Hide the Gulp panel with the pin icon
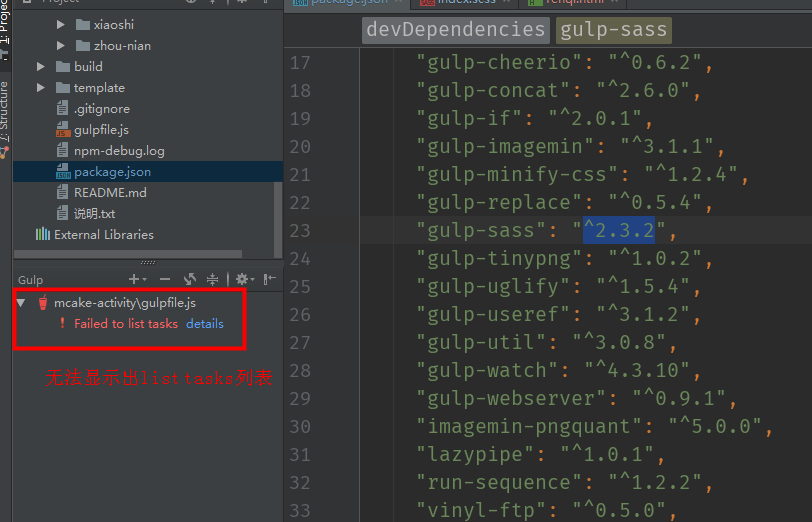The width and height of the screenshot is (812, 522). pyautogui.click(x=269, y=280)
